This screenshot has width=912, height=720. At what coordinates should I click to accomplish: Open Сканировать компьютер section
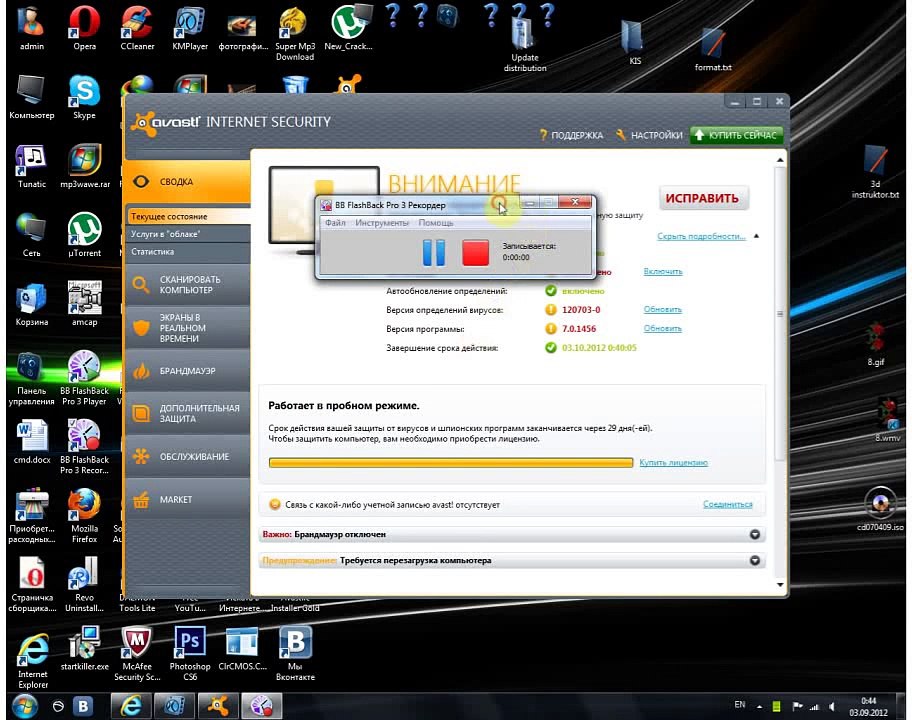click(187, 284)
